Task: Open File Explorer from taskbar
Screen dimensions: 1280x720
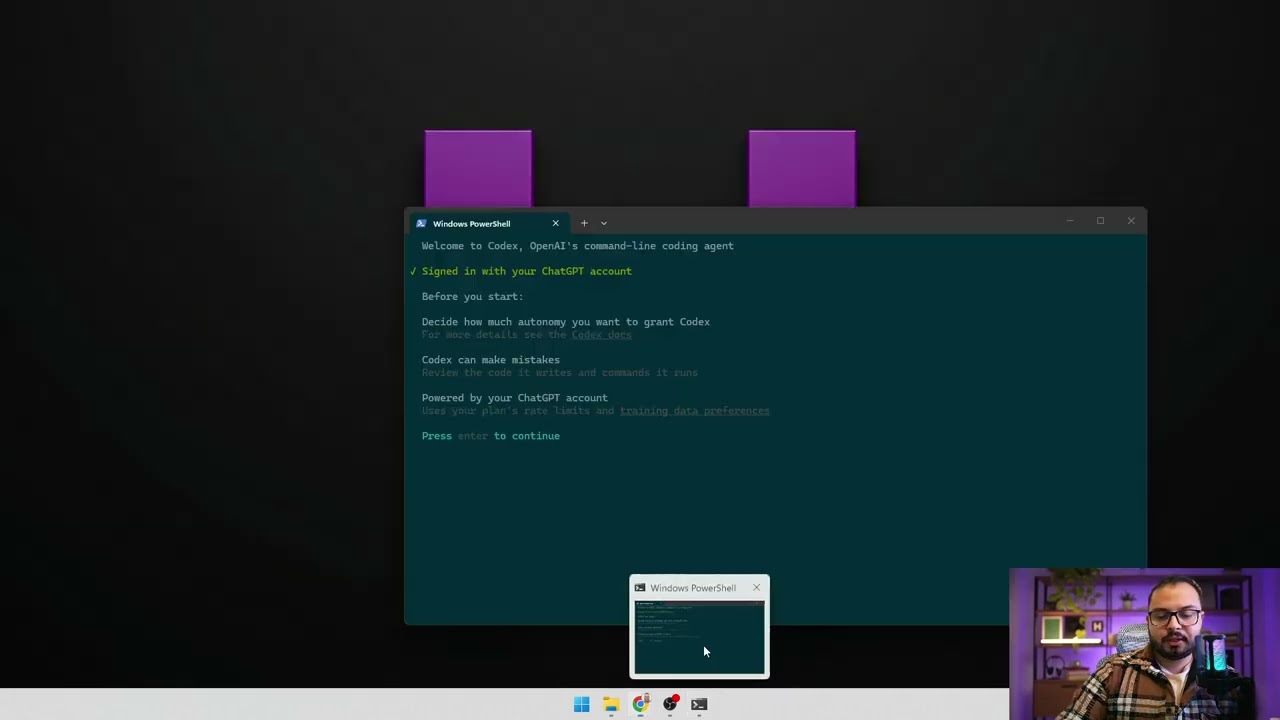Action: (611, 704)
